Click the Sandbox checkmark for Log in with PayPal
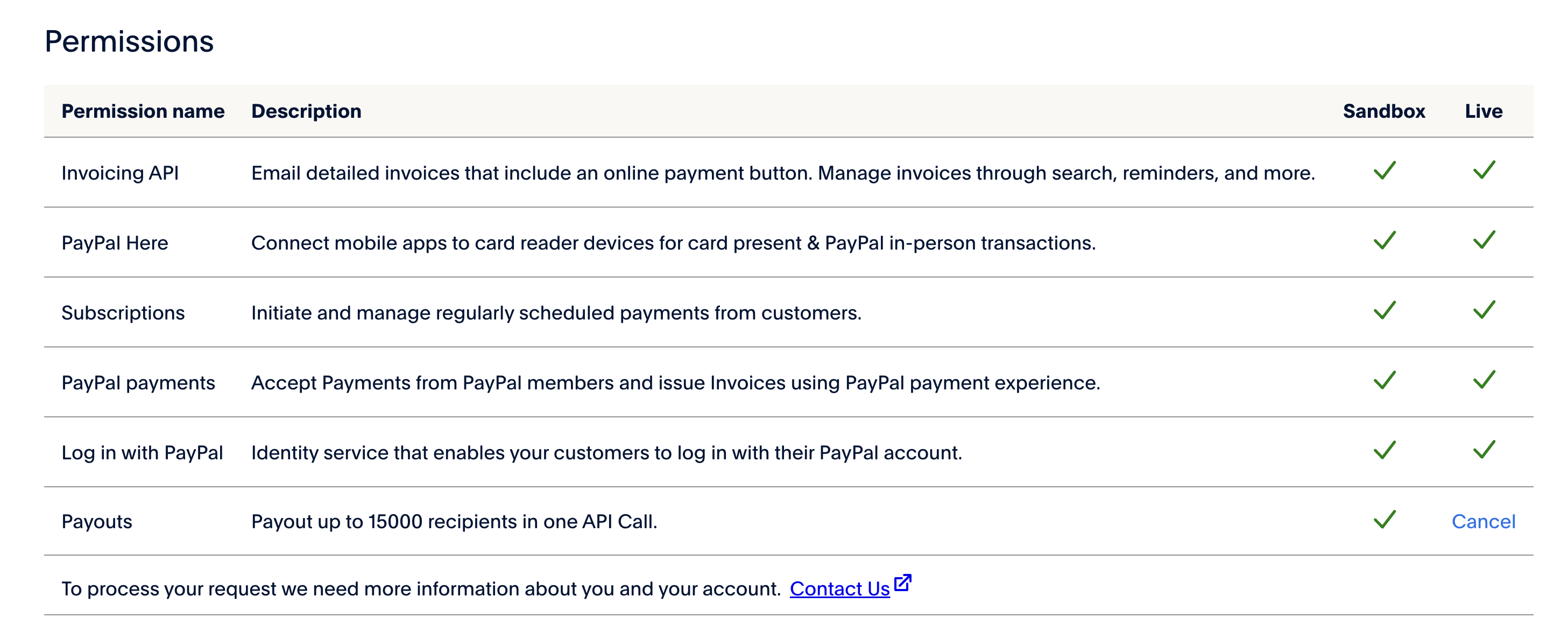This screenshot has width=1568, height=639. click(1384, 450)
